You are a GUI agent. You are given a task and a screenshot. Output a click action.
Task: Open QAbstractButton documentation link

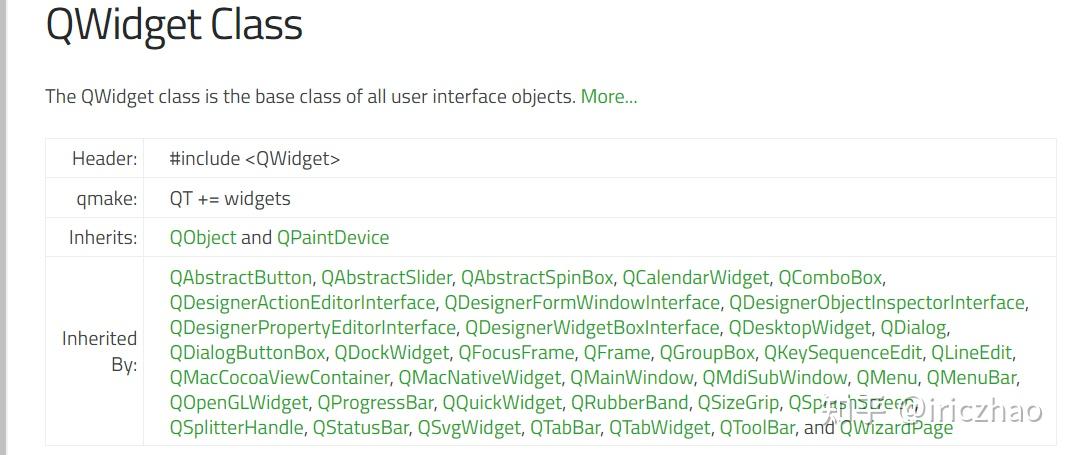coord(240,278)
